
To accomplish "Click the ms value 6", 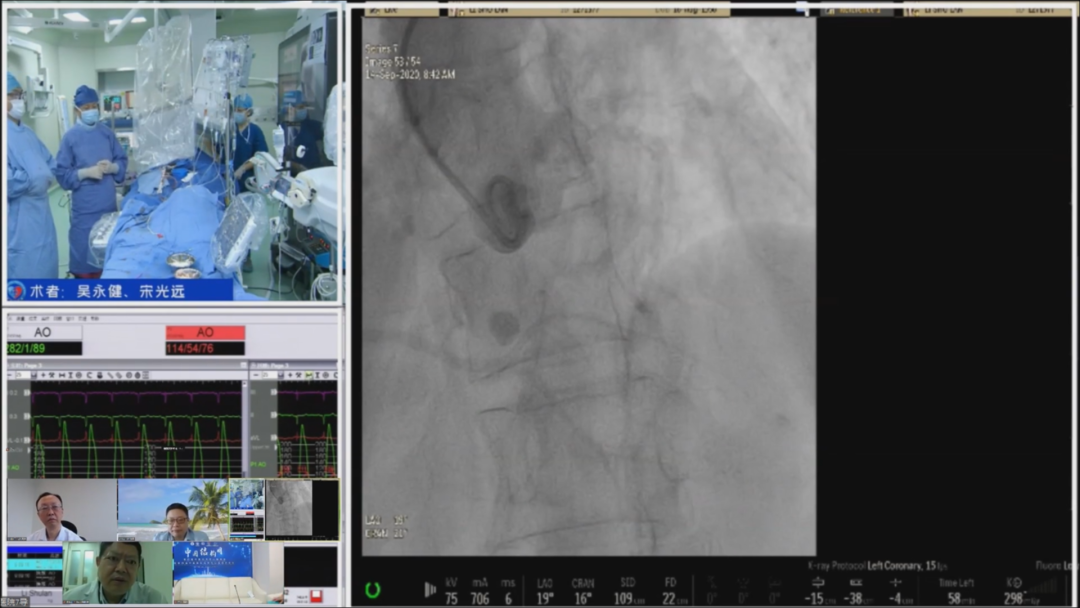I will pos(508,598).
